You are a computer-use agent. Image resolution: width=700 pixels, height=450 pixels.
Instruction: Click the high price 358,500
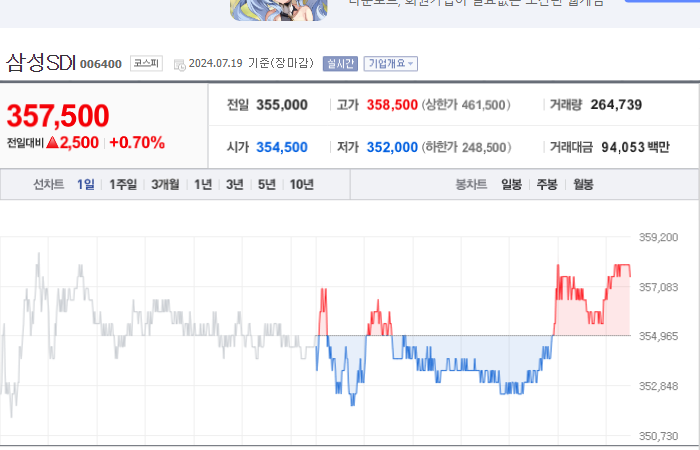(392, 105)
